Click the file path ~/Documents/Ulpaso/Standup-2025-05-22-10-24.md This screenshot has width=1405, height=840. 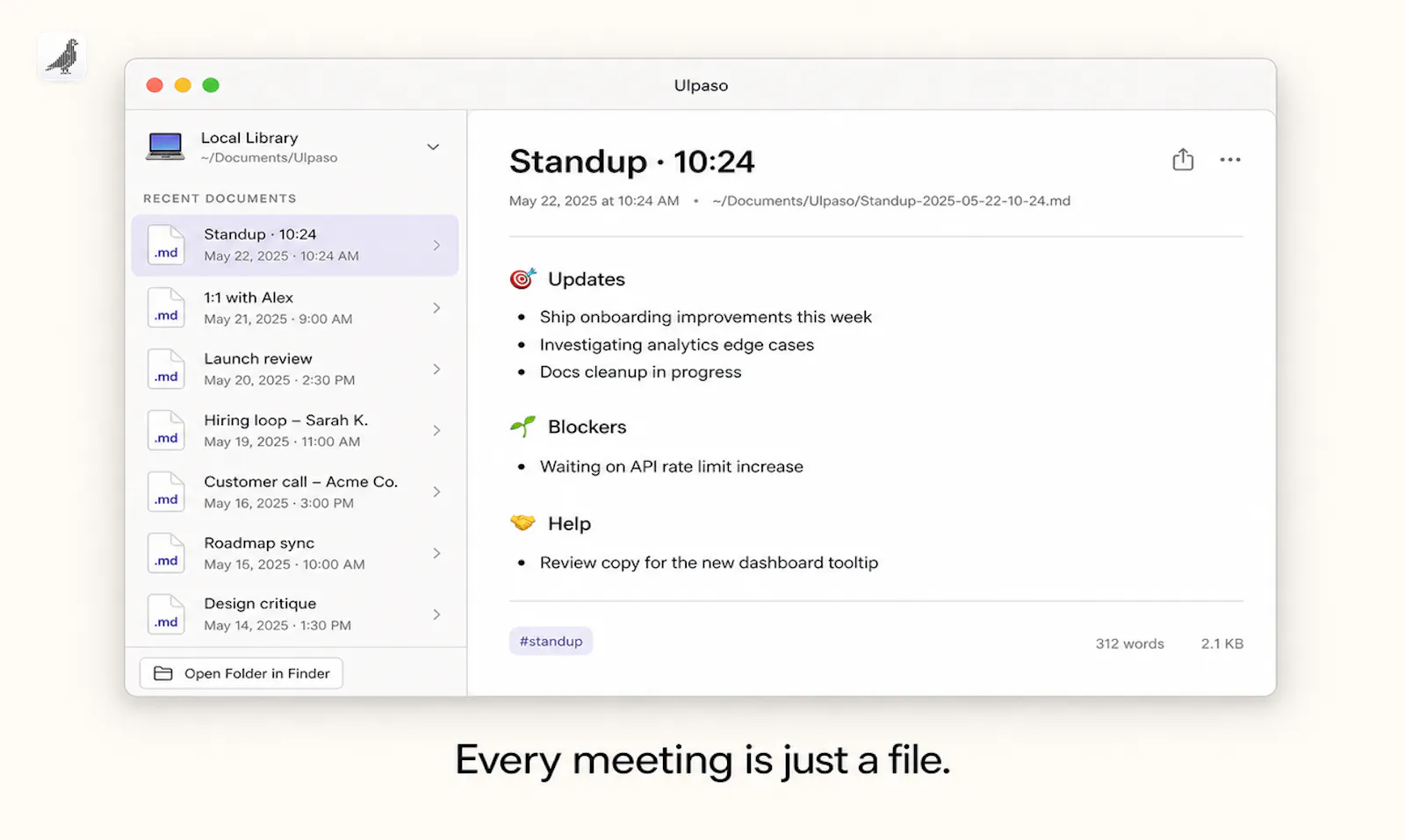point(891,201)
